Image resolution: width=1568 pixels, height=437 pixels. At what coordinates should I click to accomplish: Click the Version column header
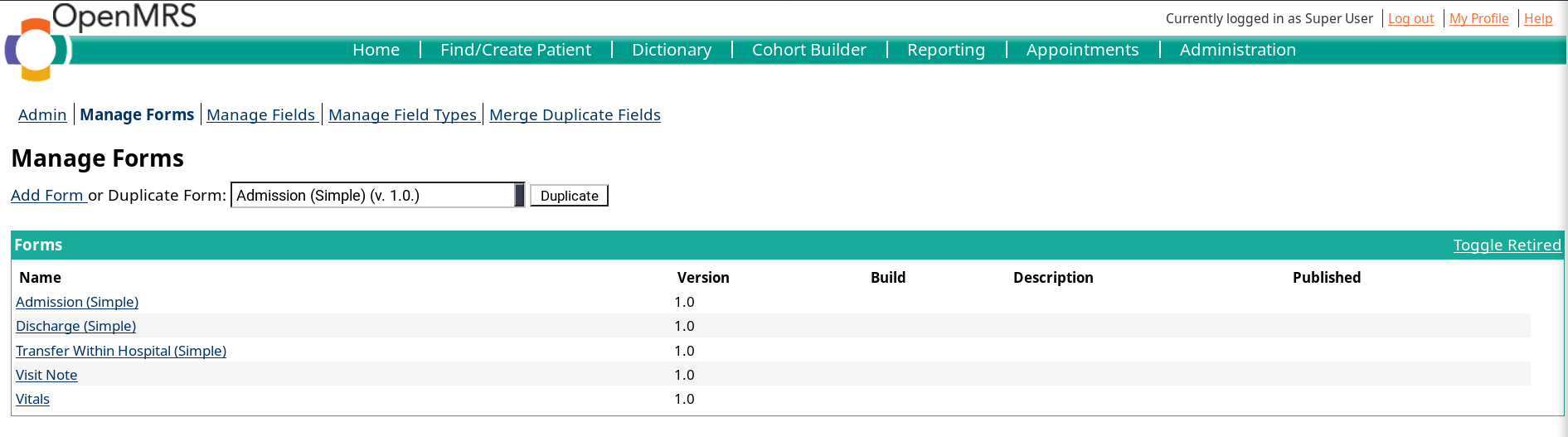pos(703,278)
